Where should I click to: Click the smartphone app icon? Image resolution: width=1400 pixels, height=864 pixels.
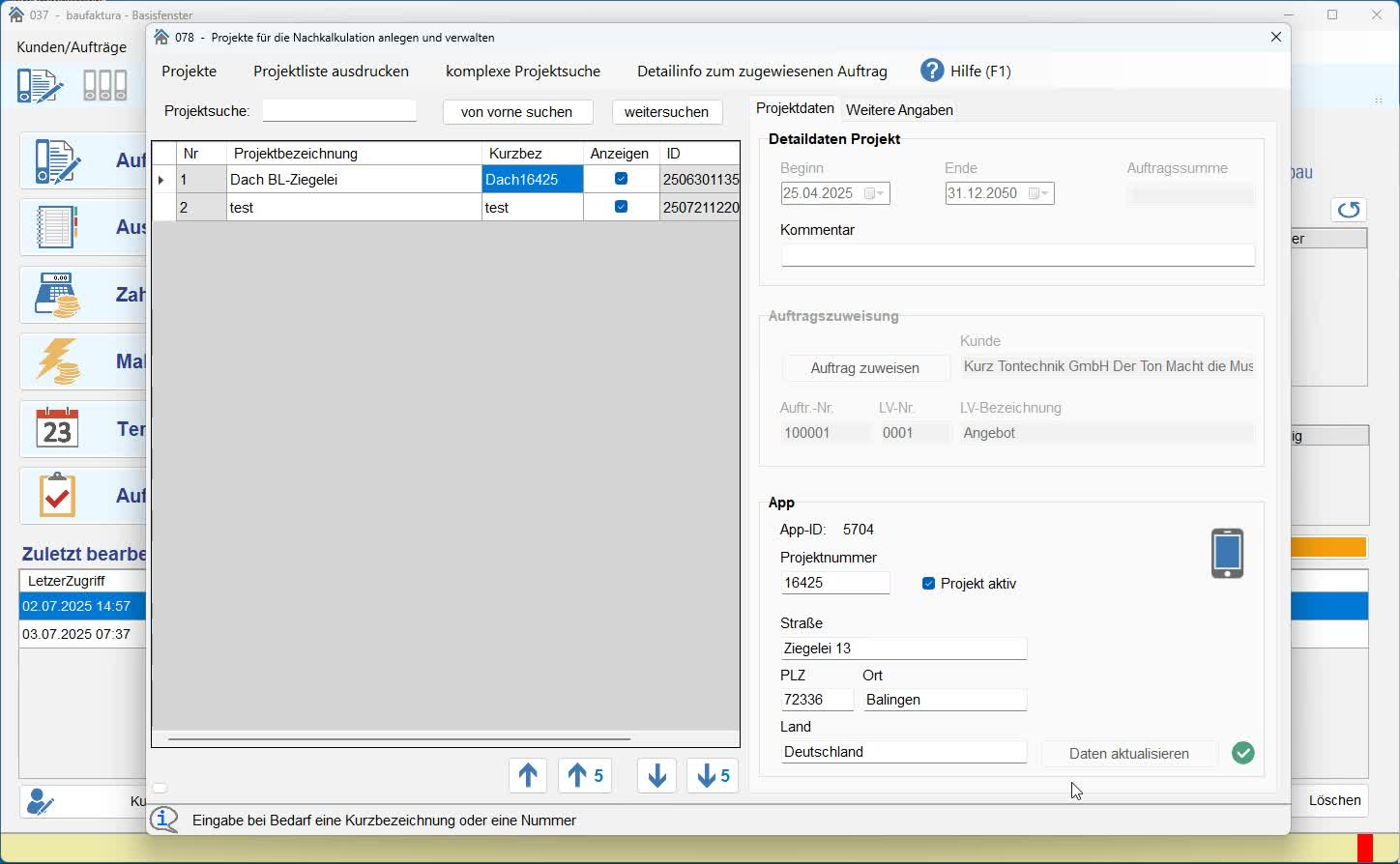point(1227,554)
